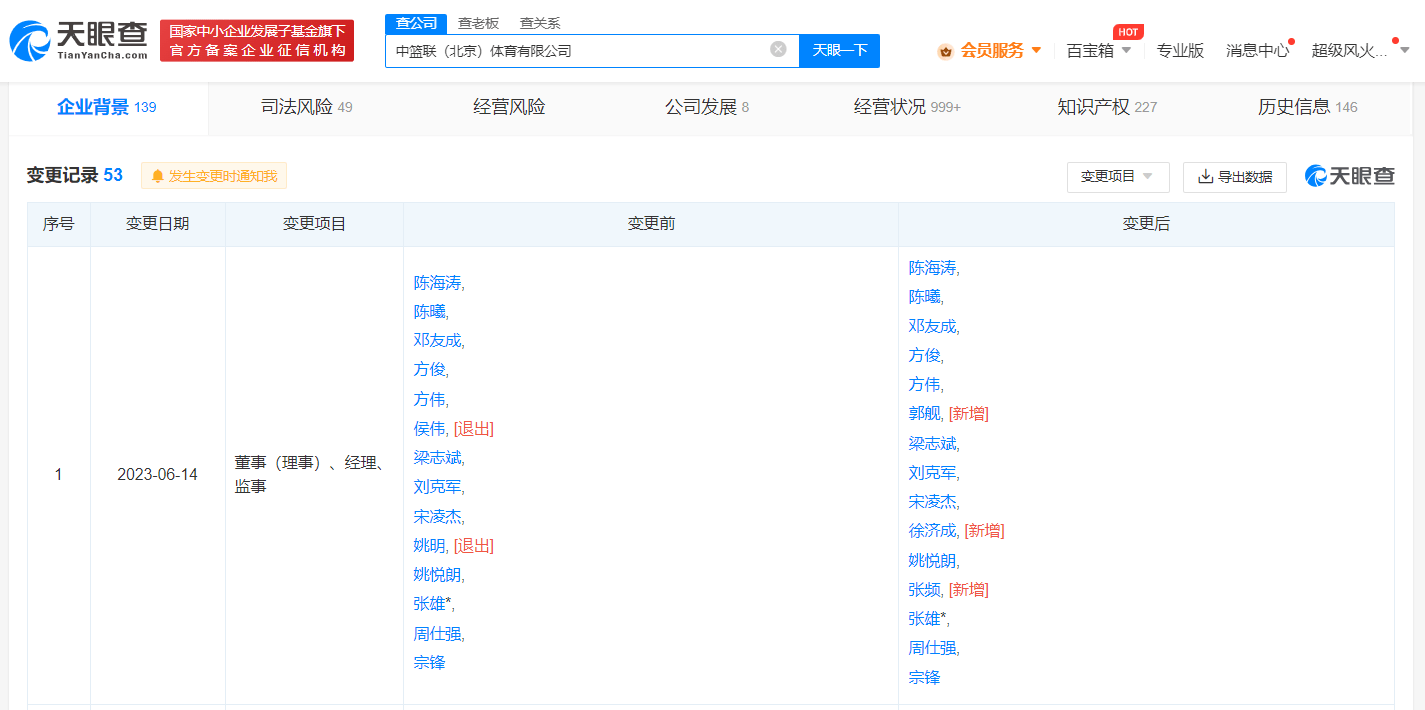Switch to the 查老板 search tab
The height and width of the screenshot is (710, 1425).
pos(478,23)
